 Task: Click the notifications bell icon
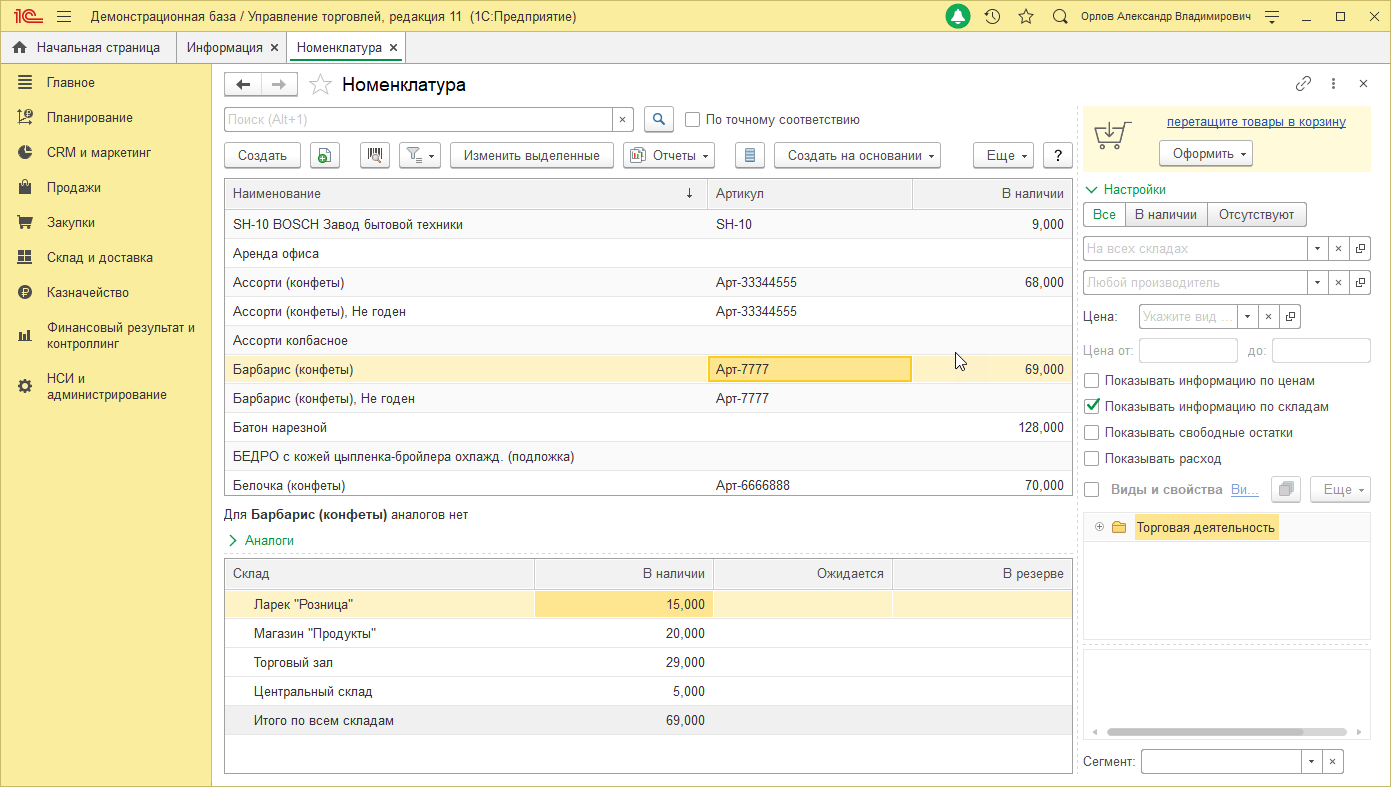pos(958,17)
